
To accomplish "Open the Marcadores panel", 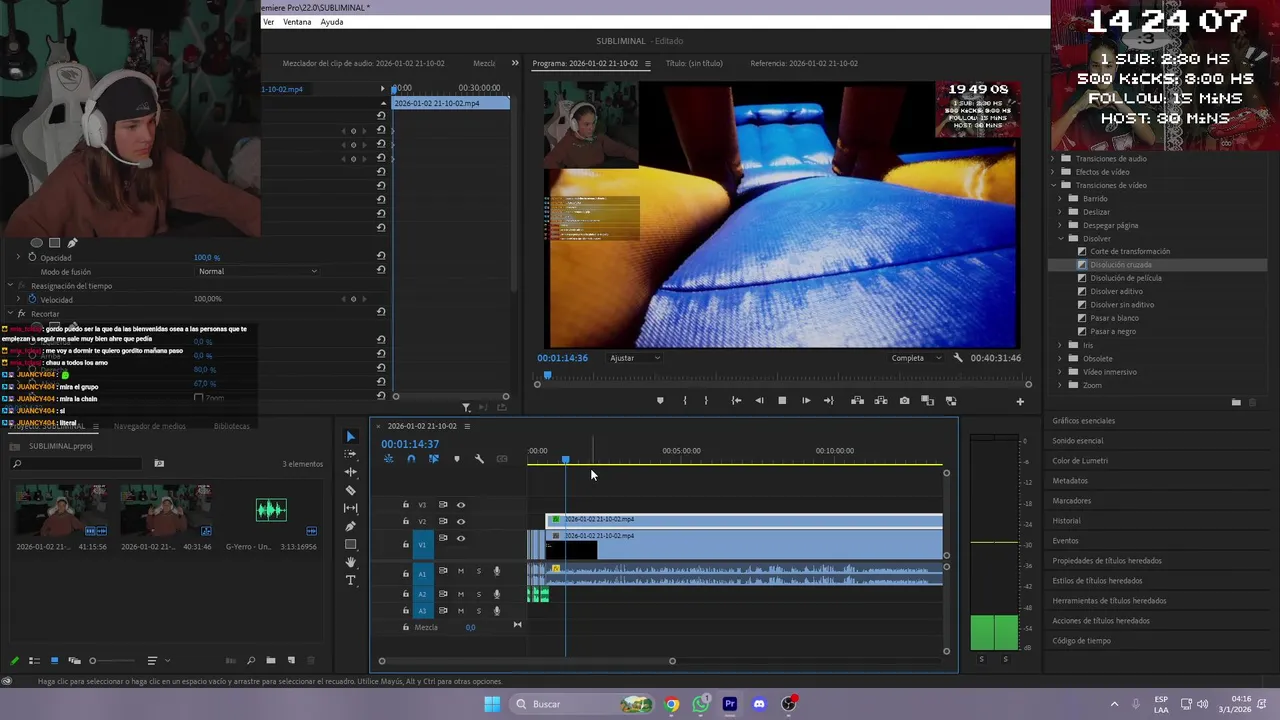I will tap(1072, 501).
